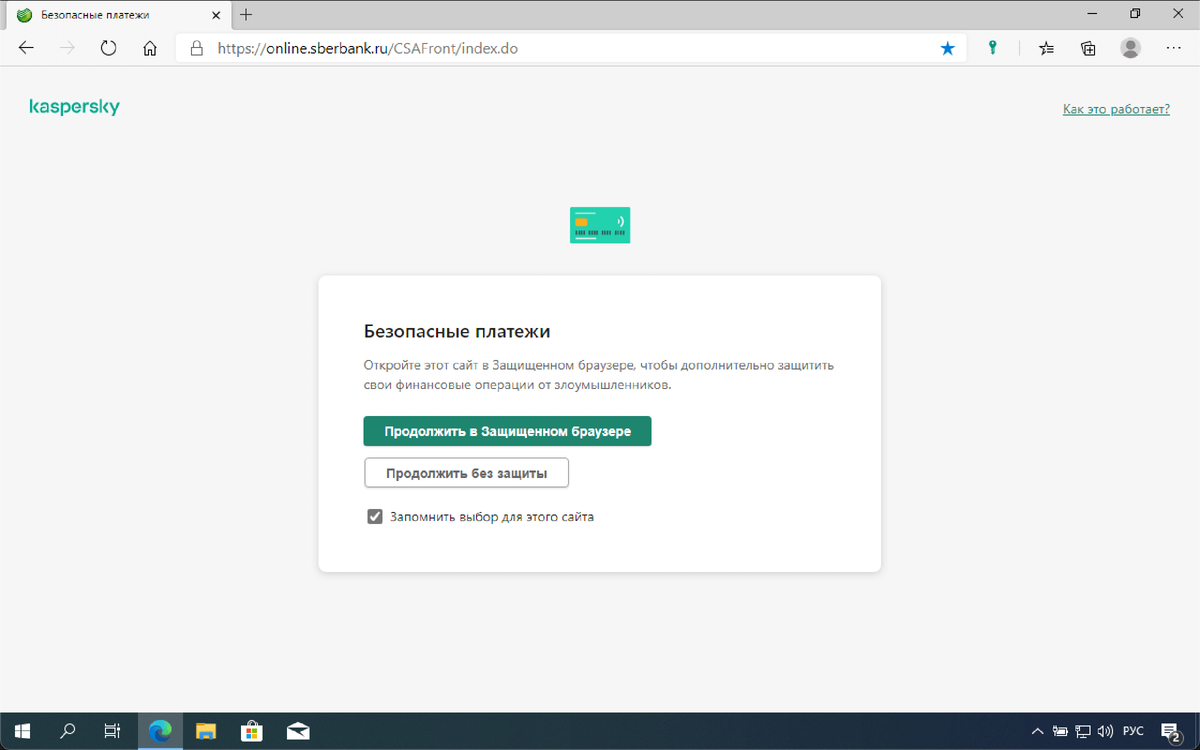Image resolution: width=1200 pixels, height=750 pixels.
Task: Open the browser settings three-dots menu
Action: (x=1173, y=48)
